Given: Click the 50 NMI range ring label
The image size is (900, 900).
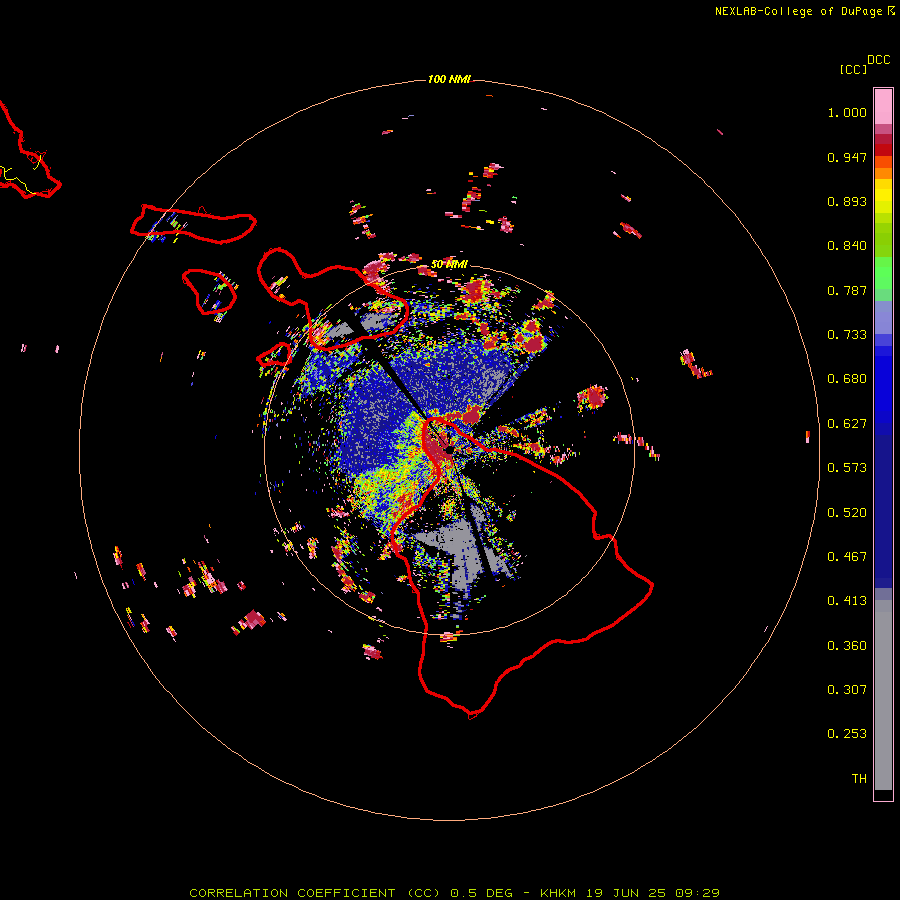Looking at the screenshot, I should pyautogui.click(x=449, y=264).
